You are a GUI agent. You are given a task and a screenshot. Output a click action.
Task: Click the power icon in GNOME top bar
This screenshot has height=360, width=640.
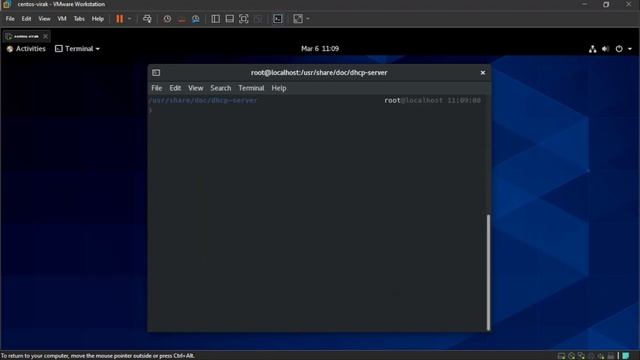(x=619, y=49)
